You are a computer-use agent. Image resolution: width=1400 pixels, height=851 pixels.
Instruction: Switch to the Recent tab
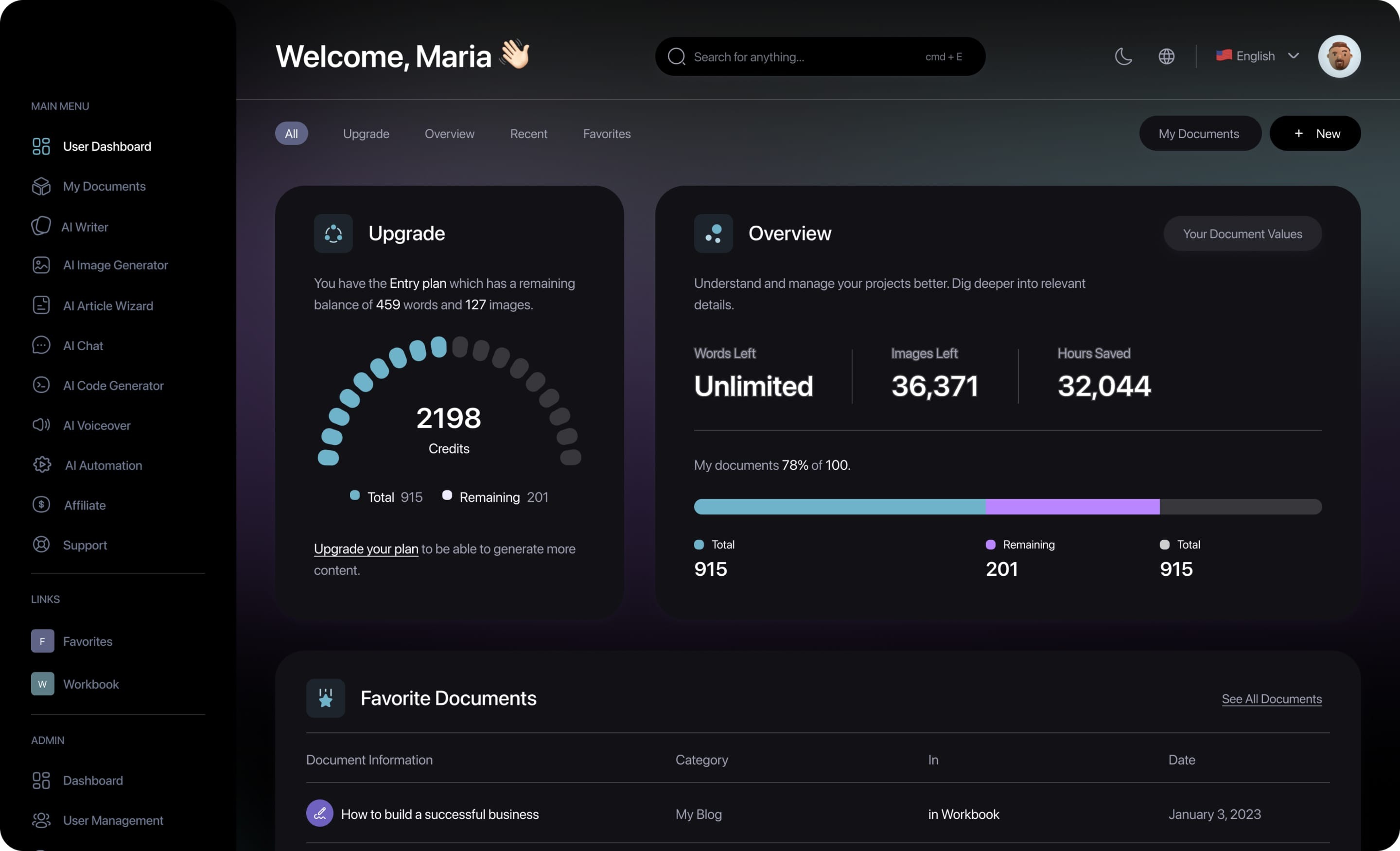click(x=528, y=134)
